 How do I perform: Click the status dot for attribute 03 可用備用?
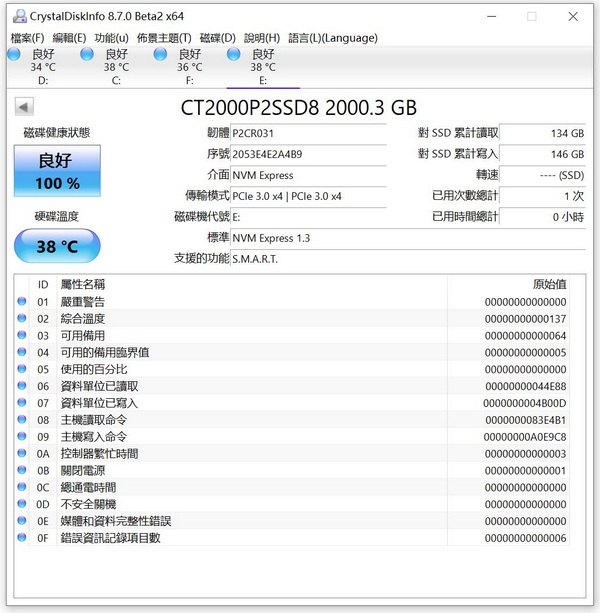point(22,335)
